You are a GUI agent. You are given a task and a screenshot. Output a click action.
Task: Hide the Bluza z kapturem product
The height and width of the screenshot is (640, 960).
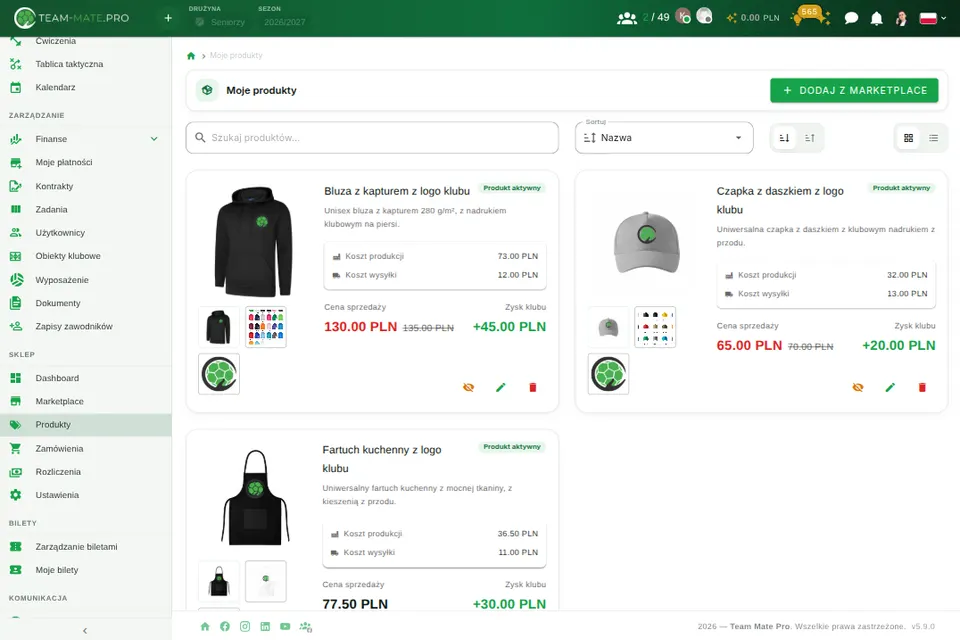(x=468, y=387)
